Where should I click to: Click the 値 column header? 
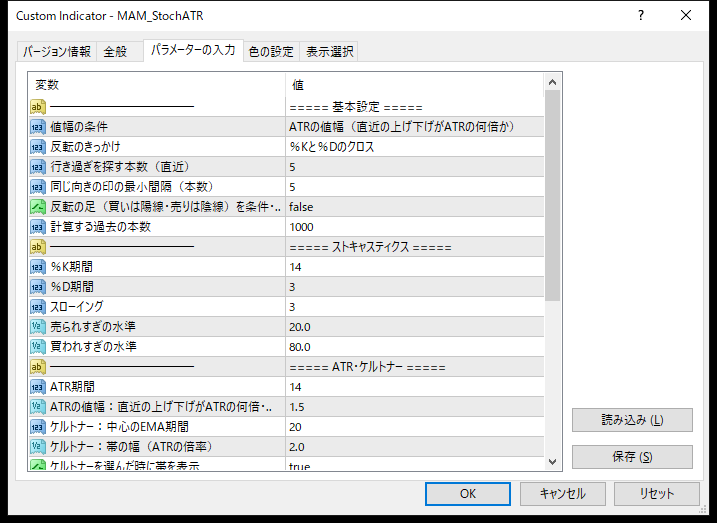pyautogui.click(x=415, y=85)
